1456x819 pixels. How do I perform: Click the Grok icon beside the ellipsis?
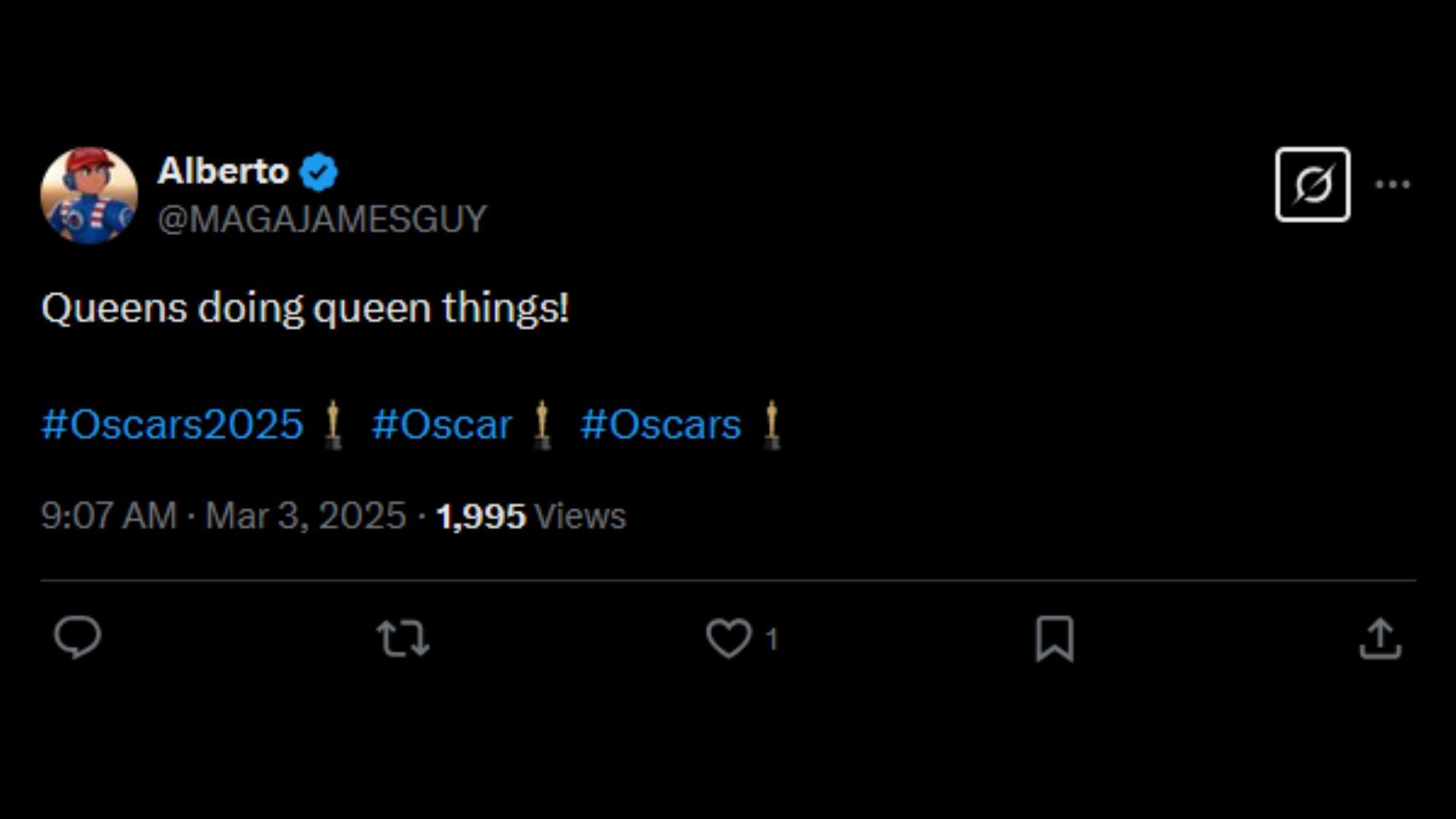coord(1313,185)
